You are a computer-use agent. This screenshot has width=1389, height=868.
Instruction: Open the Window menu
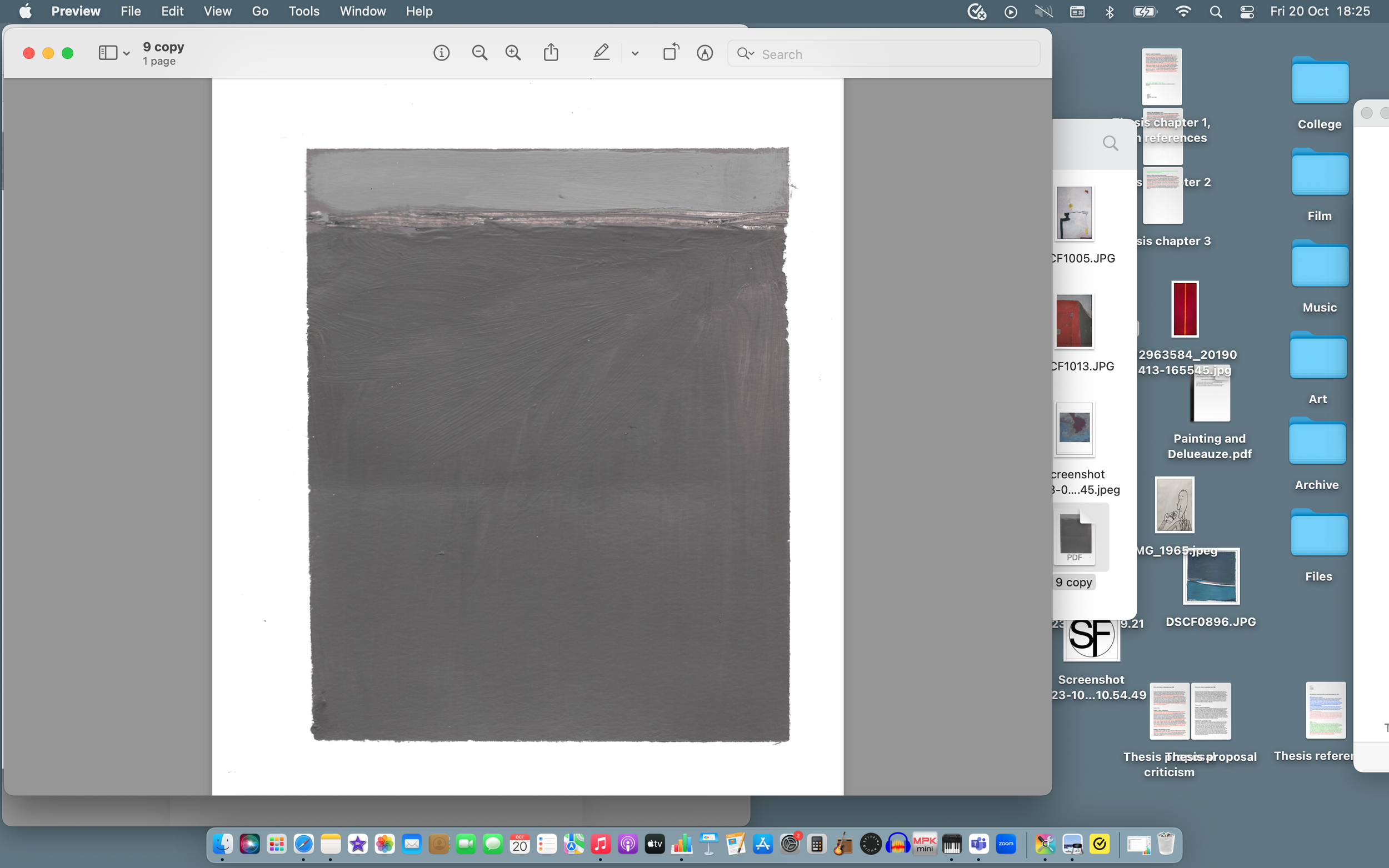(x=362, y=11)
